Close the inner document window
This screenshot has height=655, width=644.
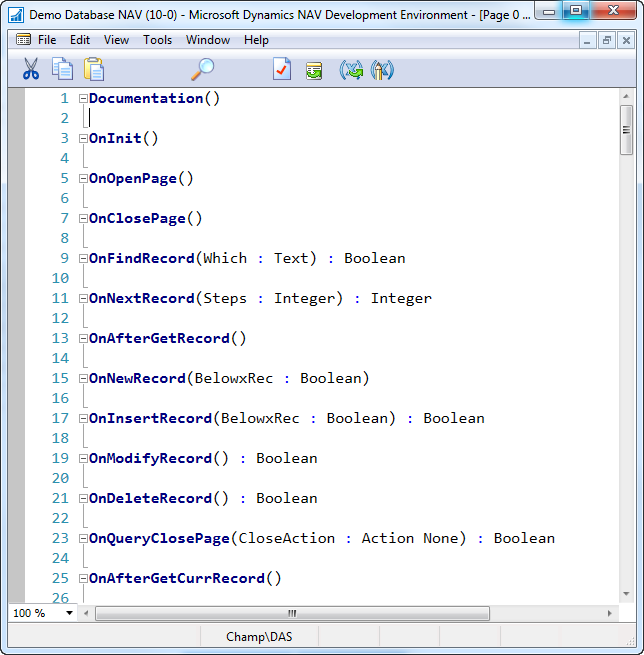pyautogui.click(x=626, y=41)
